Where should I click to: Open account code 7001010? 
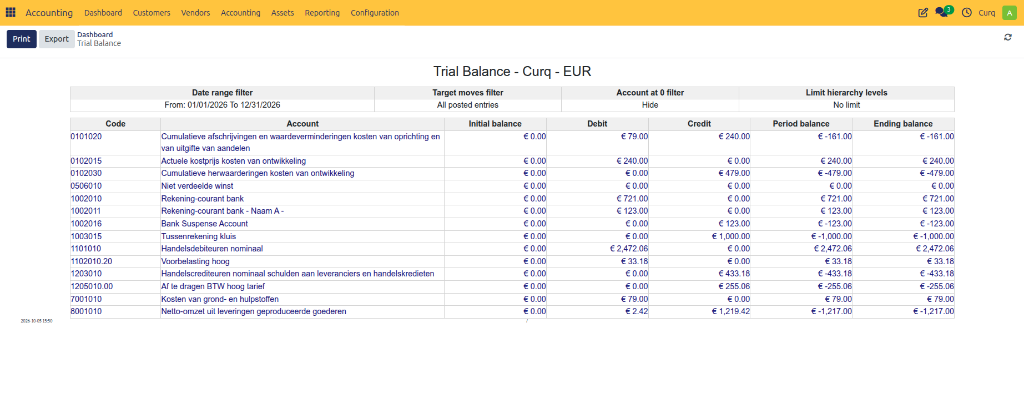86,299
